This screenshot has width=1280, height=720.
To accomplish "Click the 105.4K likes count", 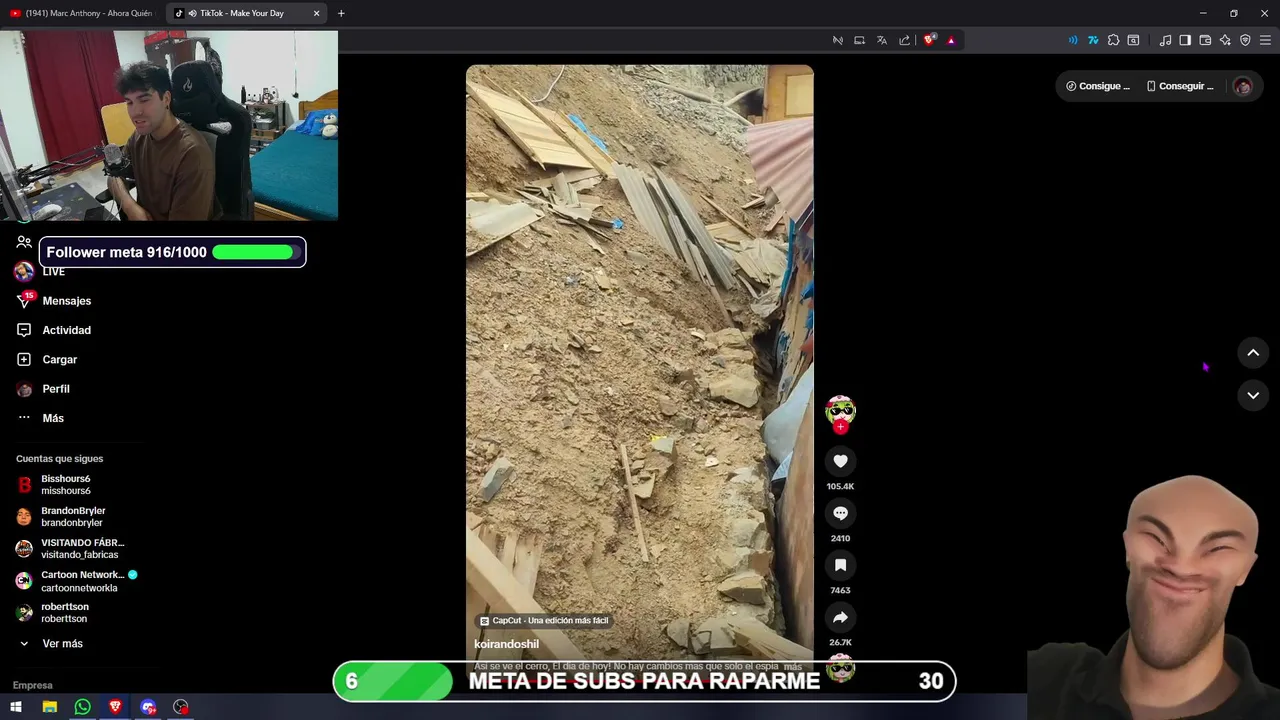I will click(x=840, y=487).
